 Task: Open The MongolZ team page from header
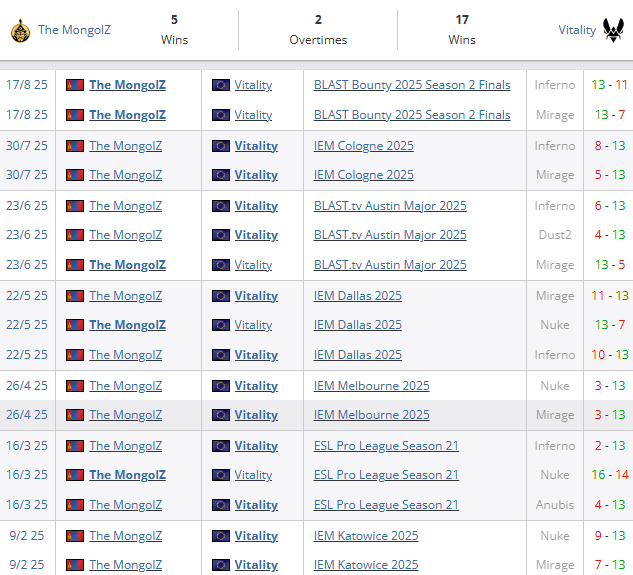point(74,30)
